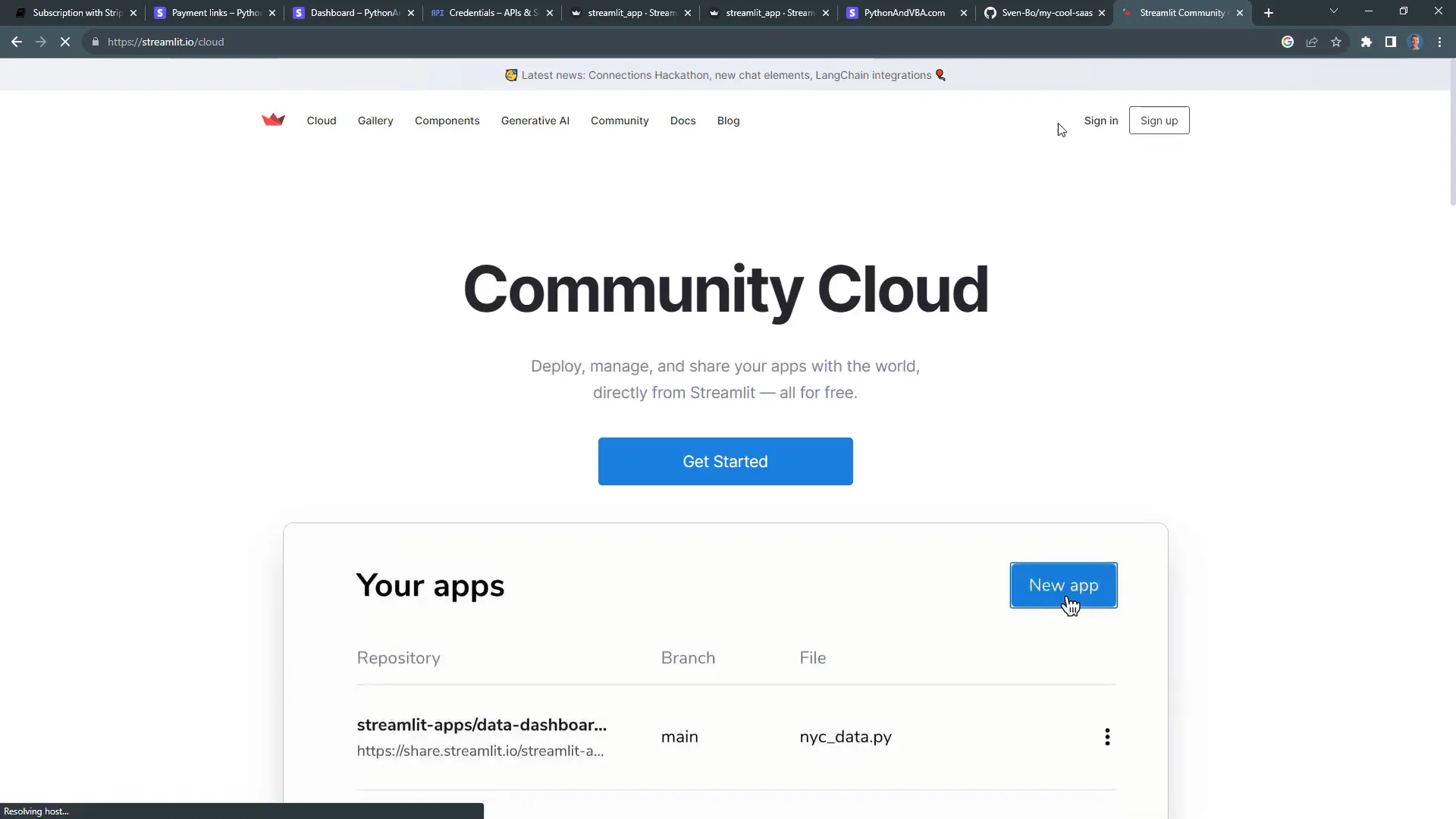Viewport: 1456px width, 819px height.
Task: Open Chrome's three-dot customize menu
Action: click(x=1440, y=42)
